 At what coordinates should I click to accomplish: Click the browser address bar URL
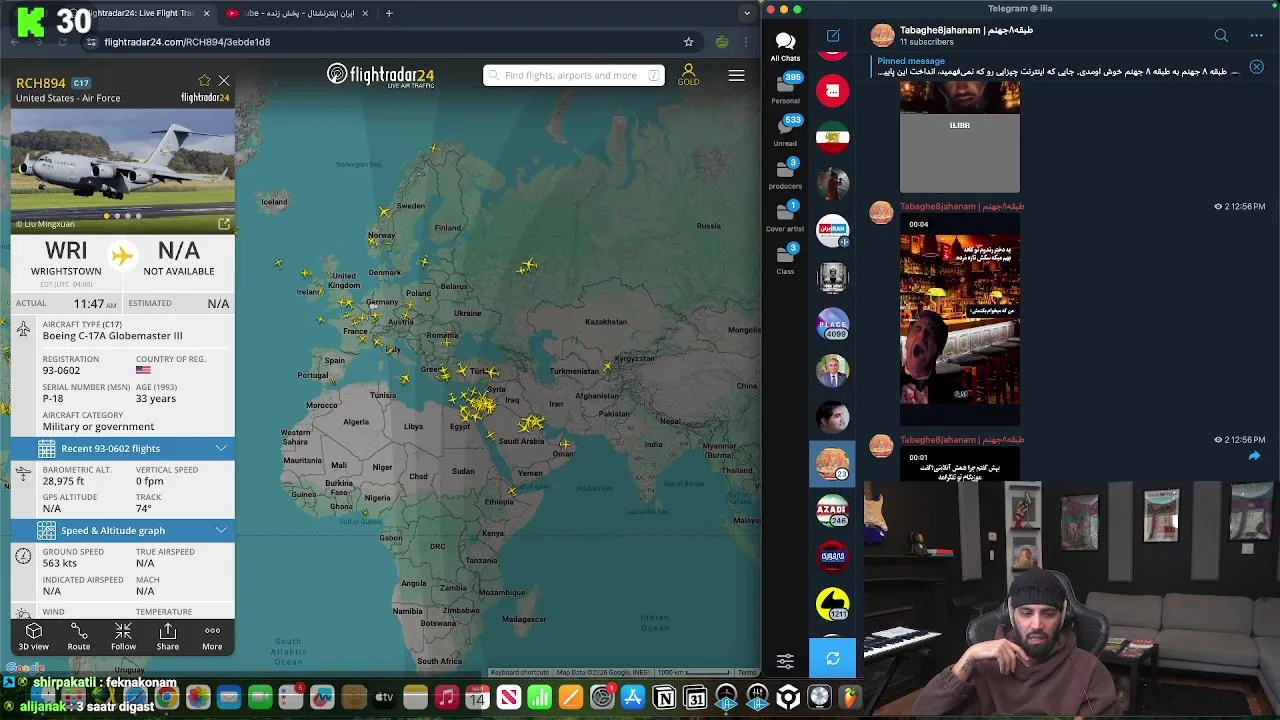click(187, 42)
